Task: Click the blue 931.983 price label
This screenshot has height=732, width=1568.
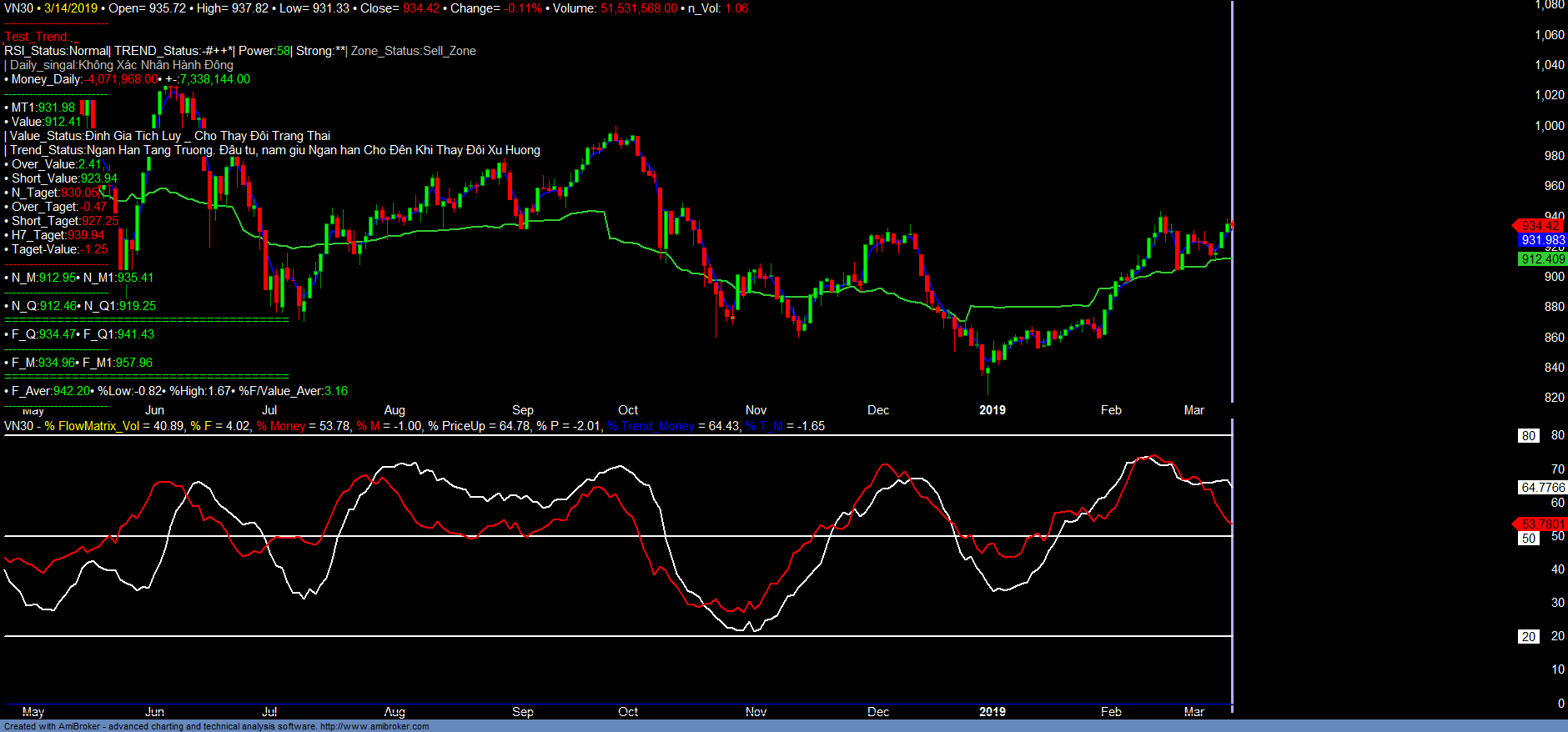Action: click(x=1542, y=240)
